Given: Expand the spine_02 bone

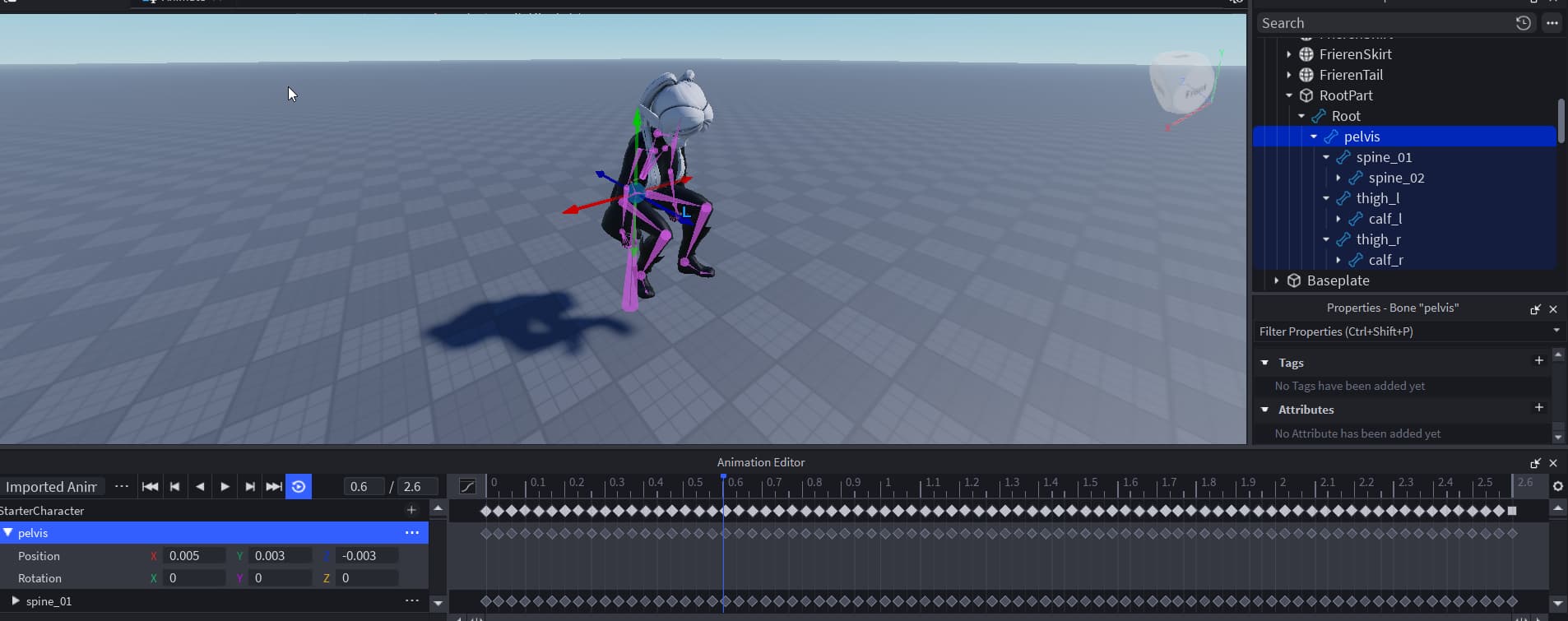Looking at the screenshot, I should pyautogui.click(x=1338, y=178).
